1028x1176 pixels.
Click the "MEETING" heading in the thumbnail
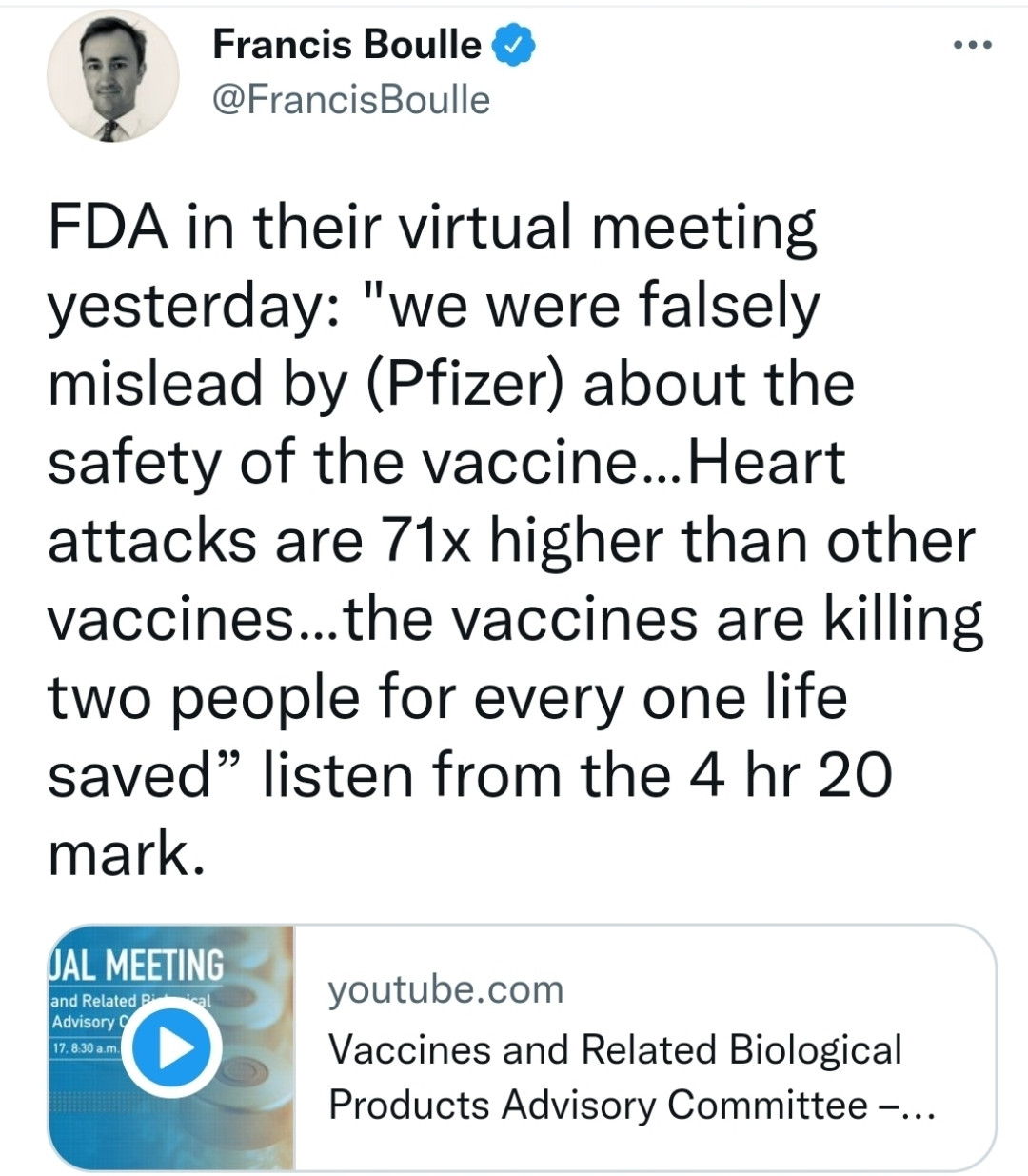click(164, 965)
